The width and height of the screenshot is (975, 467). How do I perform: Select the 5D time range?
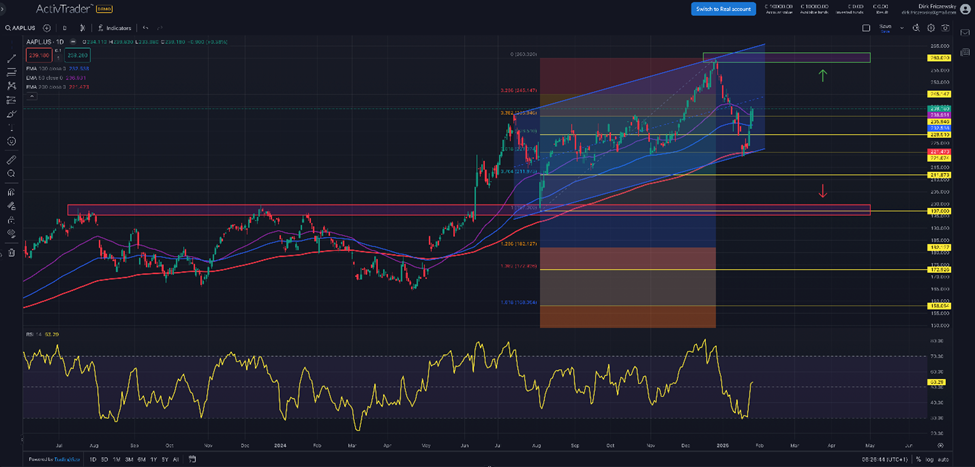point(104,459)
